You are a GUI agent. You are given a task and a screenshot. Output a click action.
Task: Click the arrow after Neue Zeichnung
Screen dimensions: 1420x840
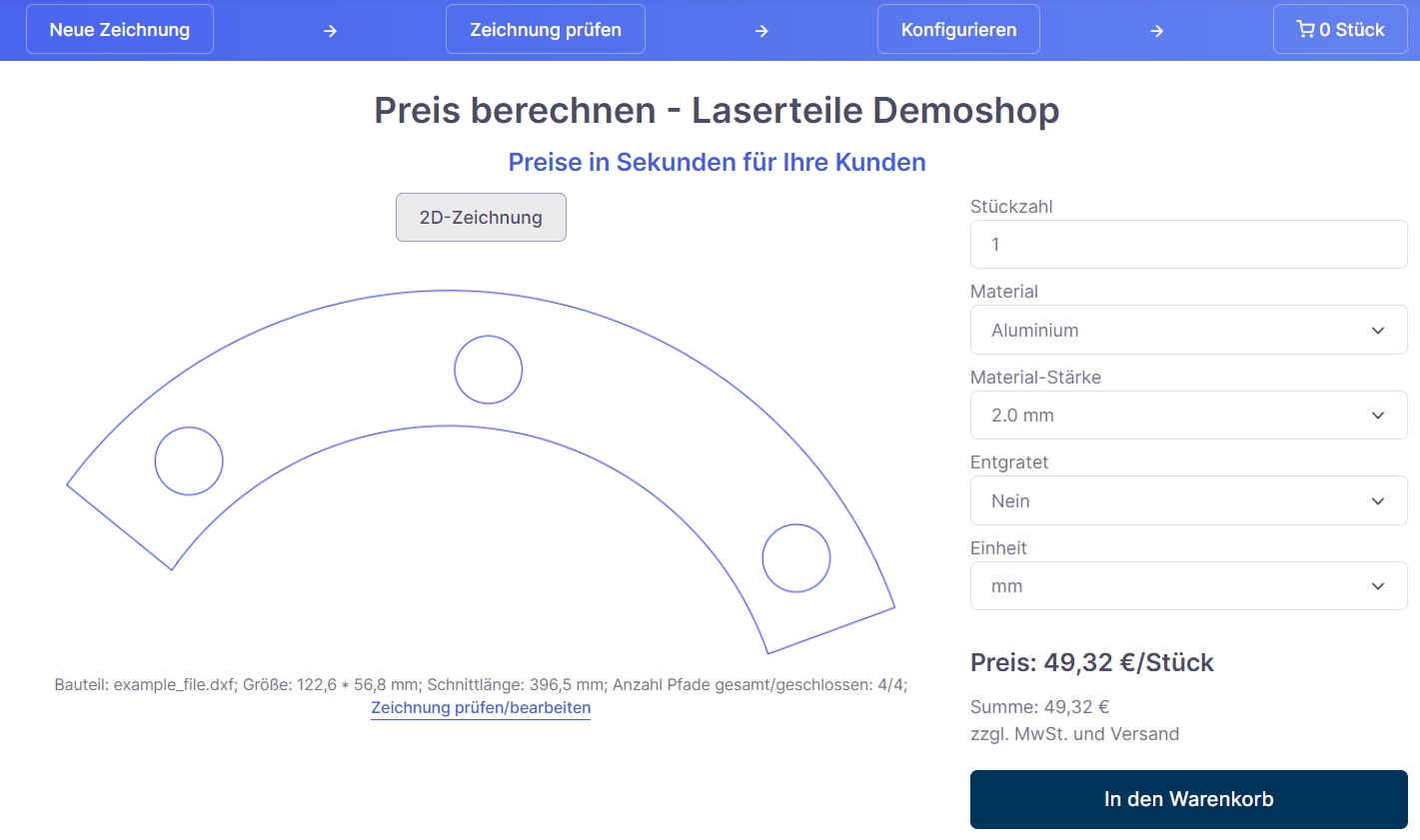pyautogui.click(x=330, y=31)
